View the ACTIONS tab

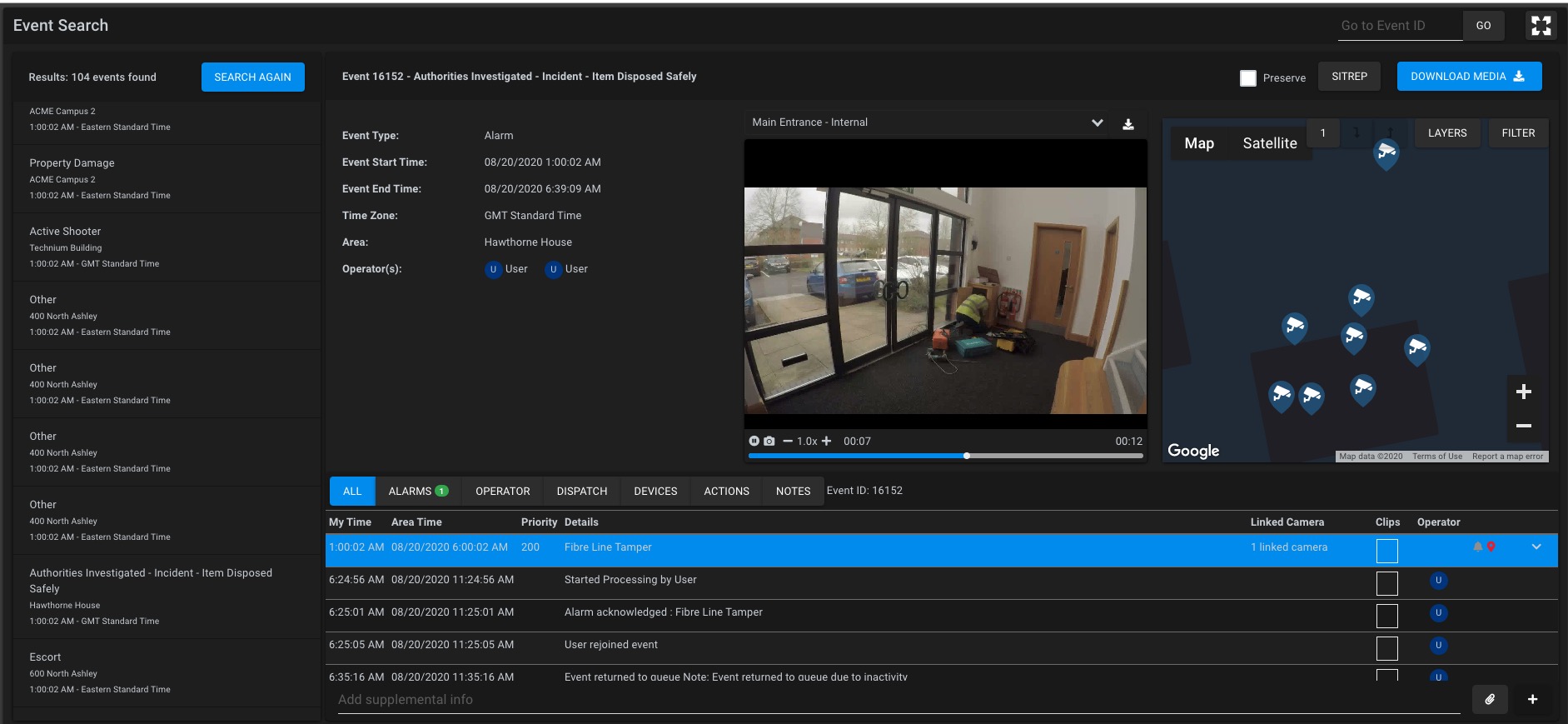coord(727,492)
